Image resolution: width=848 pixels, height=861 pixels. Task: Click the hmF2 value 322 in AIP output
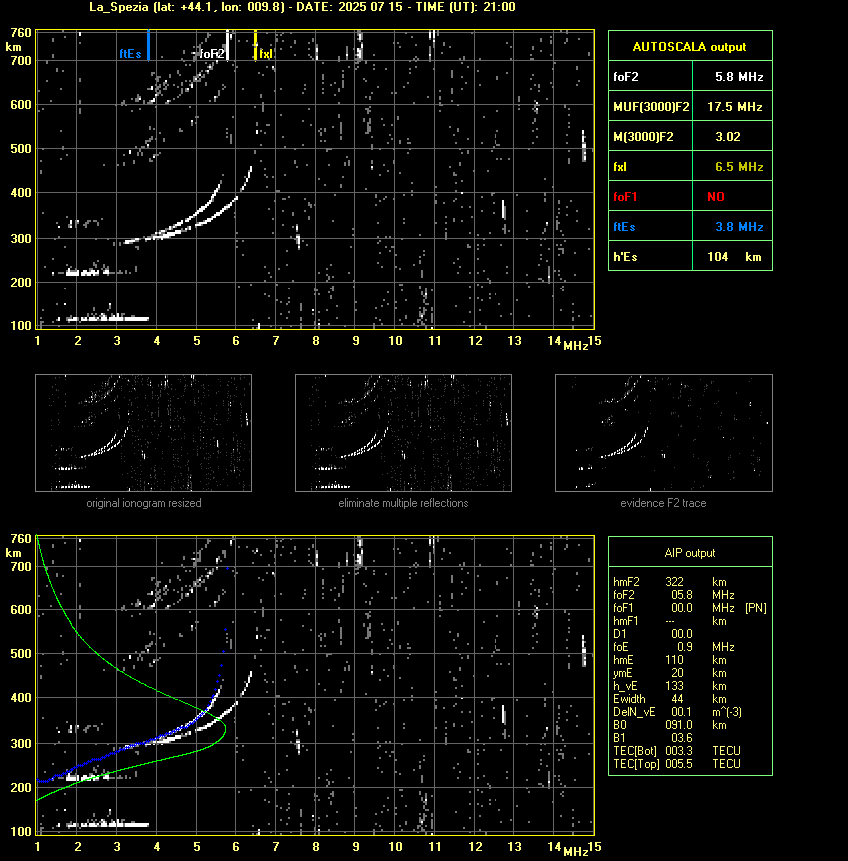tap(674, 582)
